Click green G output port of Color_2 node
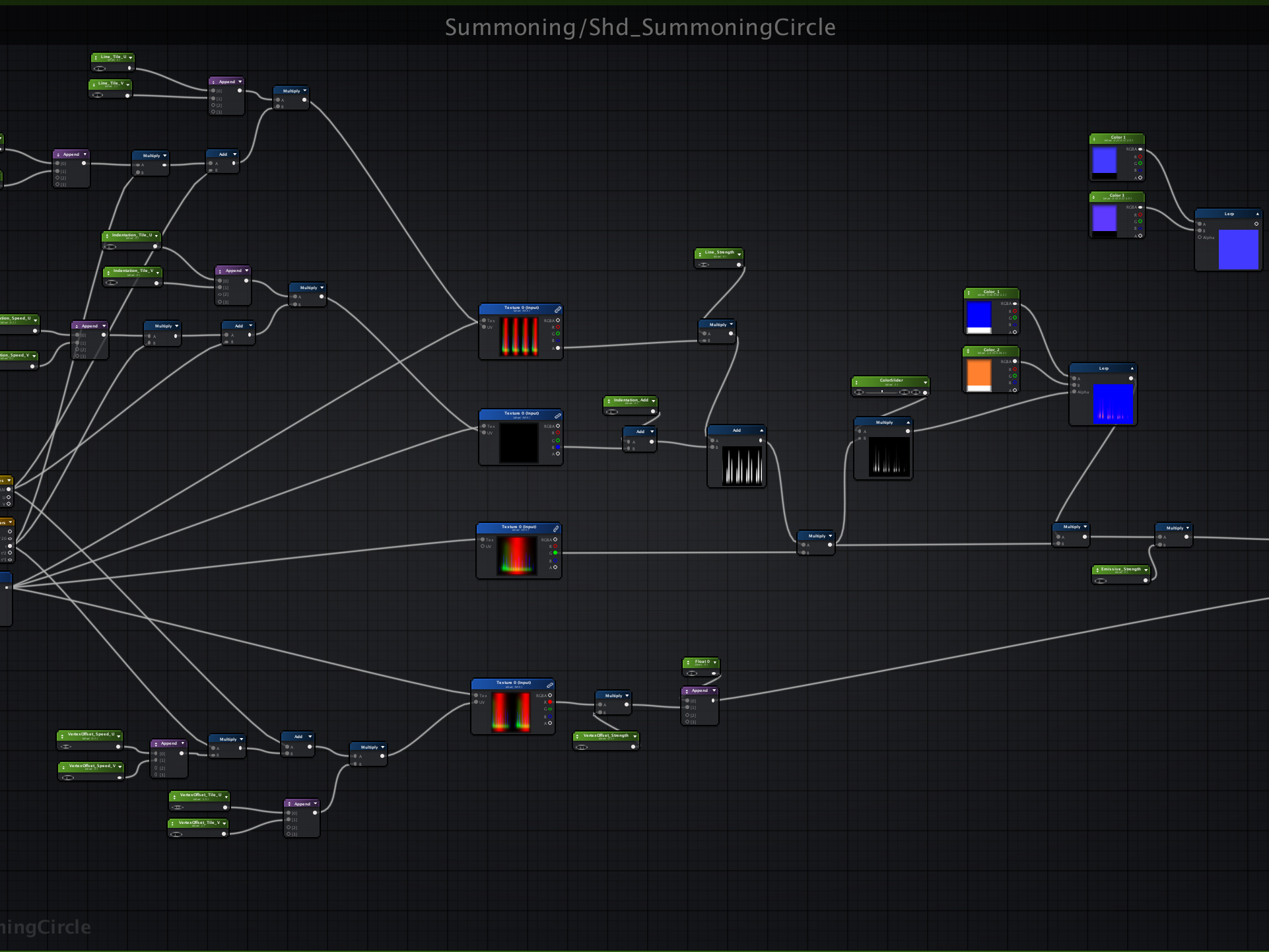Image resolution: width=1269 pixels, height=952 pixels. [x=1015, y=376]
